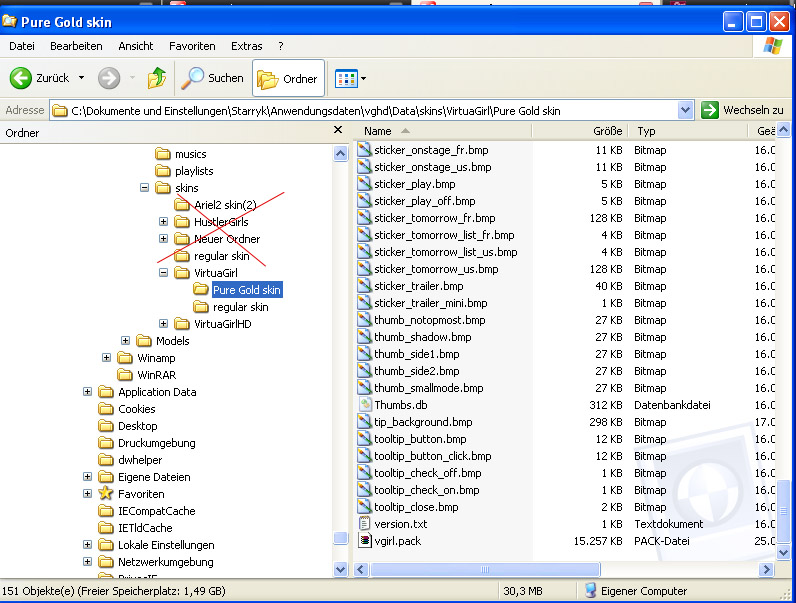
Task: Select sticker_onstage_fr.bmp bitmap icon
Action: pos(364,150)
